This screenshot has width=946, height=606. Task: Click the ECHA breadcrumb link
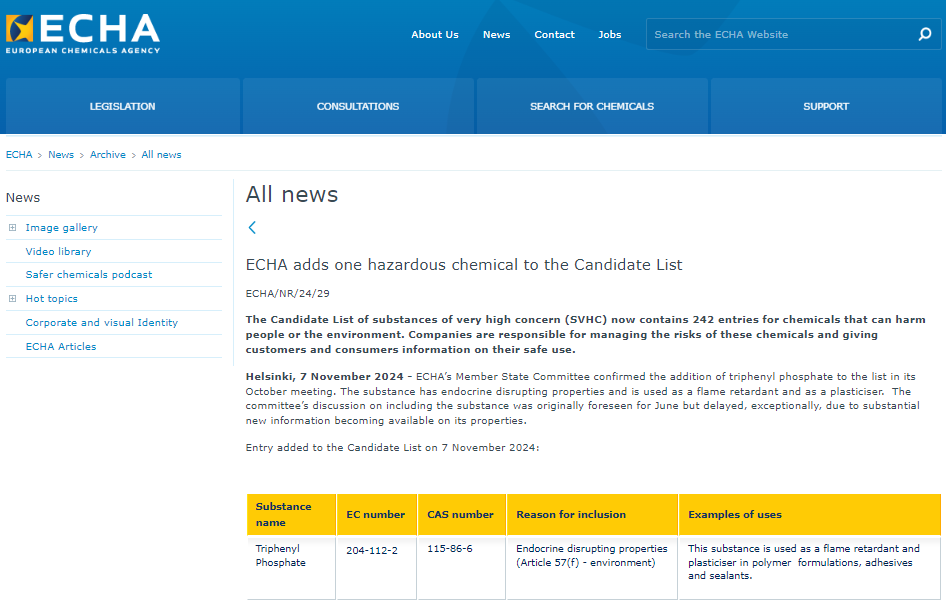point(19,155)
